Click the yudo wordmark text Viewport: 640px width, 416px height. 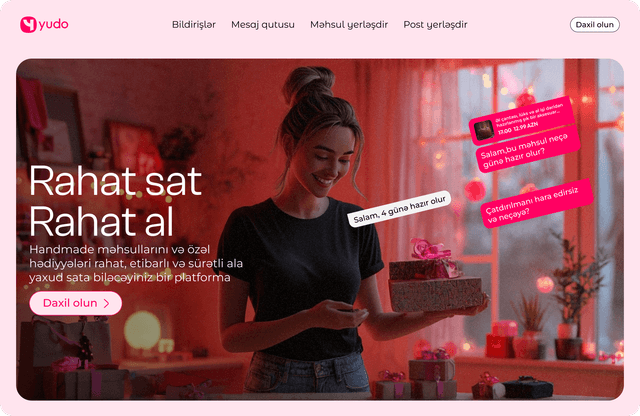pos(53,24)
